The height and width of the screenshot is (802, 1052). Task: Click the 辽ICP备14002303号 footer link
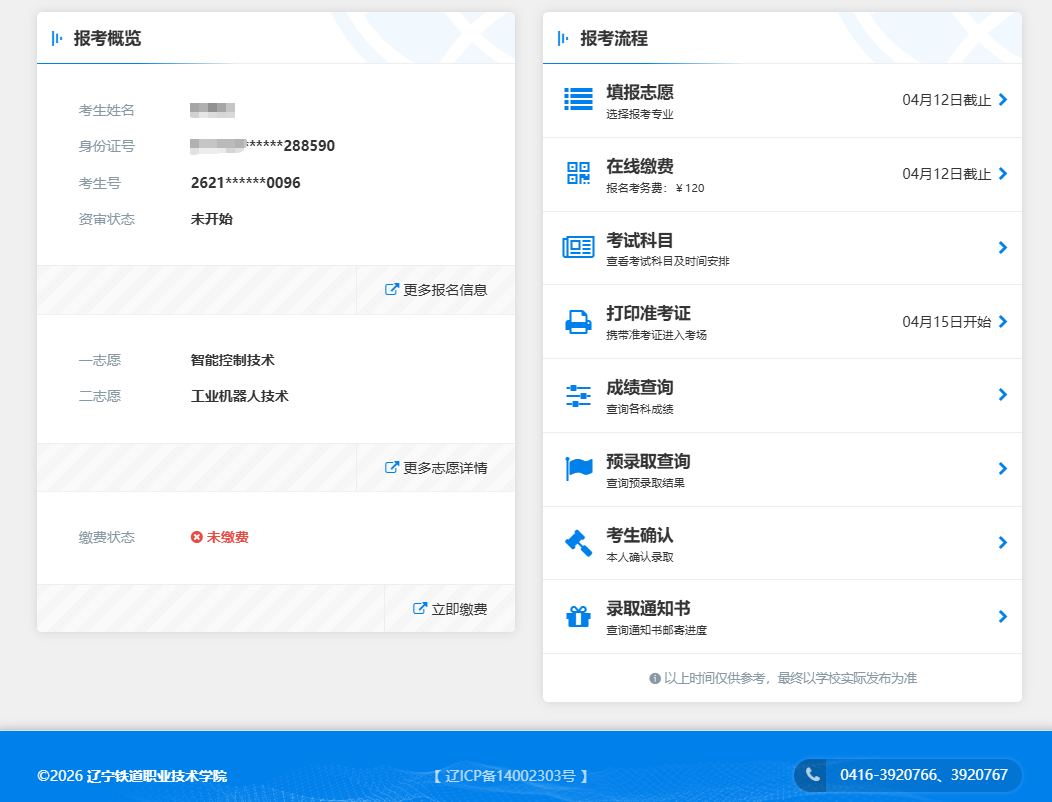pyautogui.click(x=511, y=776)
